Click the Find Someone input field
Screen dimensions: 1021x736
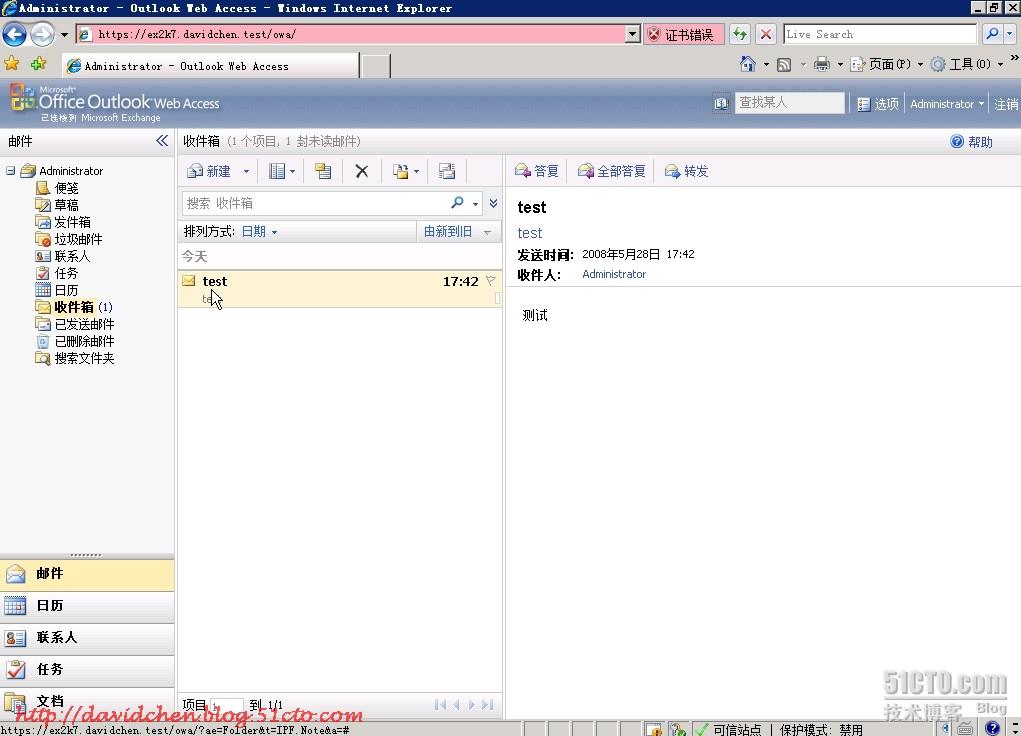(789, 103)
